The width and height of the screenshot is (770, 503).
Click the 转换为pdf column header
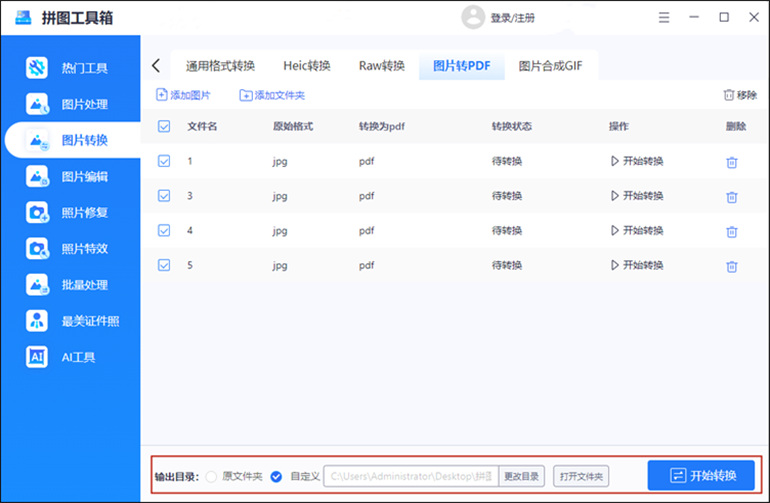click(382, 127)
